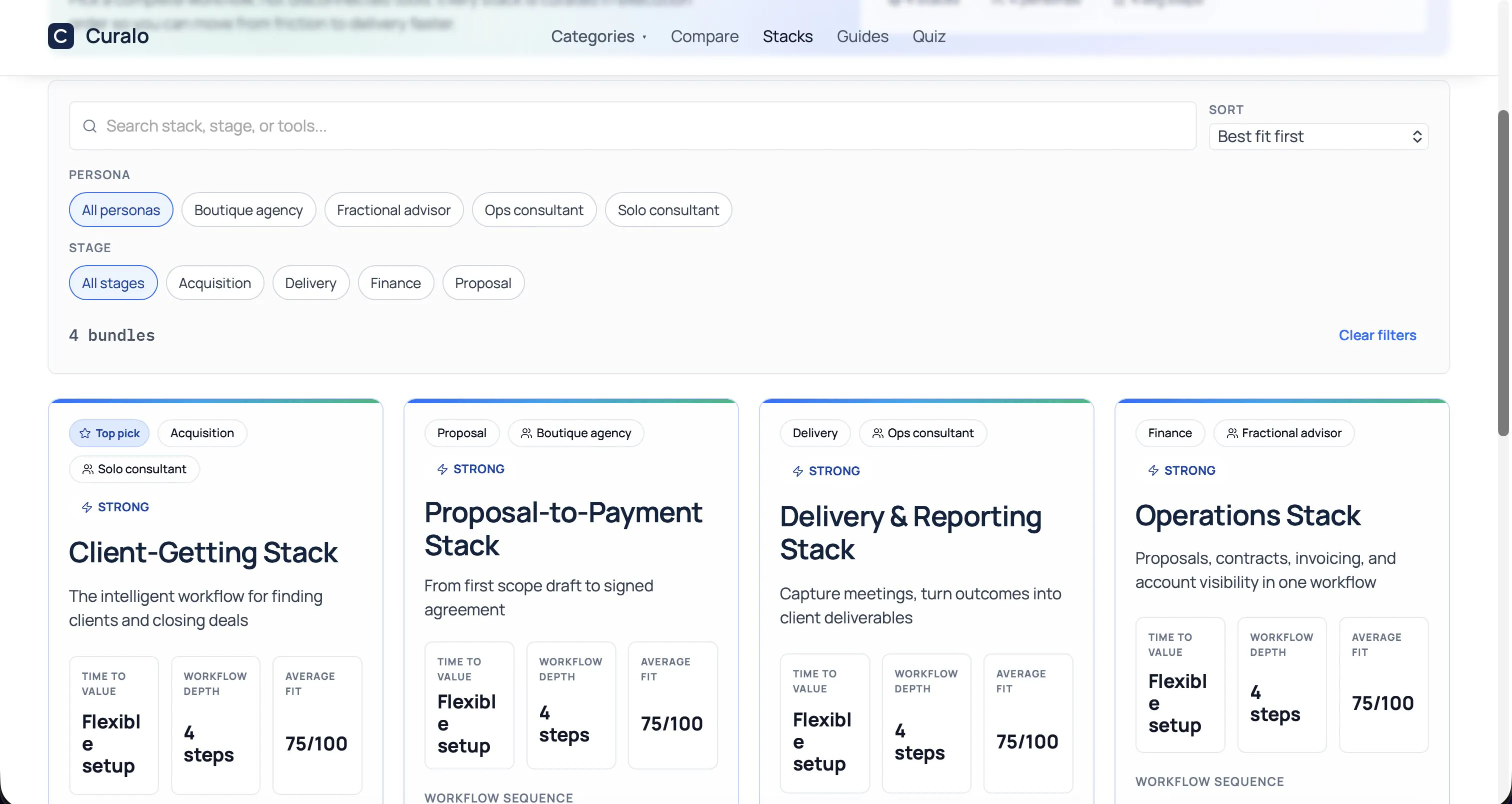
Task: Click the Boutique agency tag on Proposal-to-Payment card
Action: click(x=576, y=433)
